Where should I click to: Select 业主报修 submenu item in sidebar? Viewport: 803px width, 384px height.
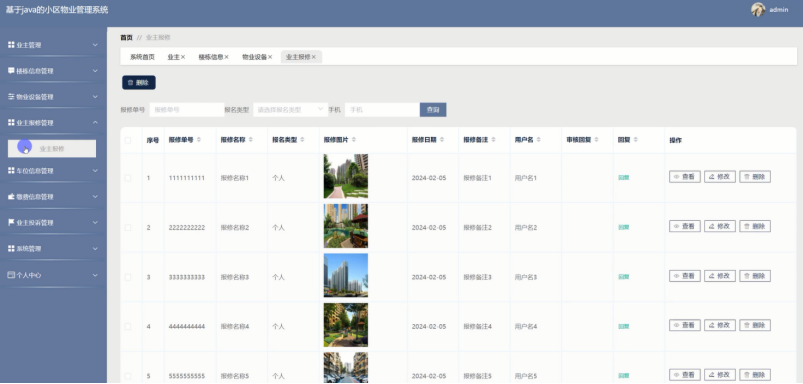coord(52,149)
